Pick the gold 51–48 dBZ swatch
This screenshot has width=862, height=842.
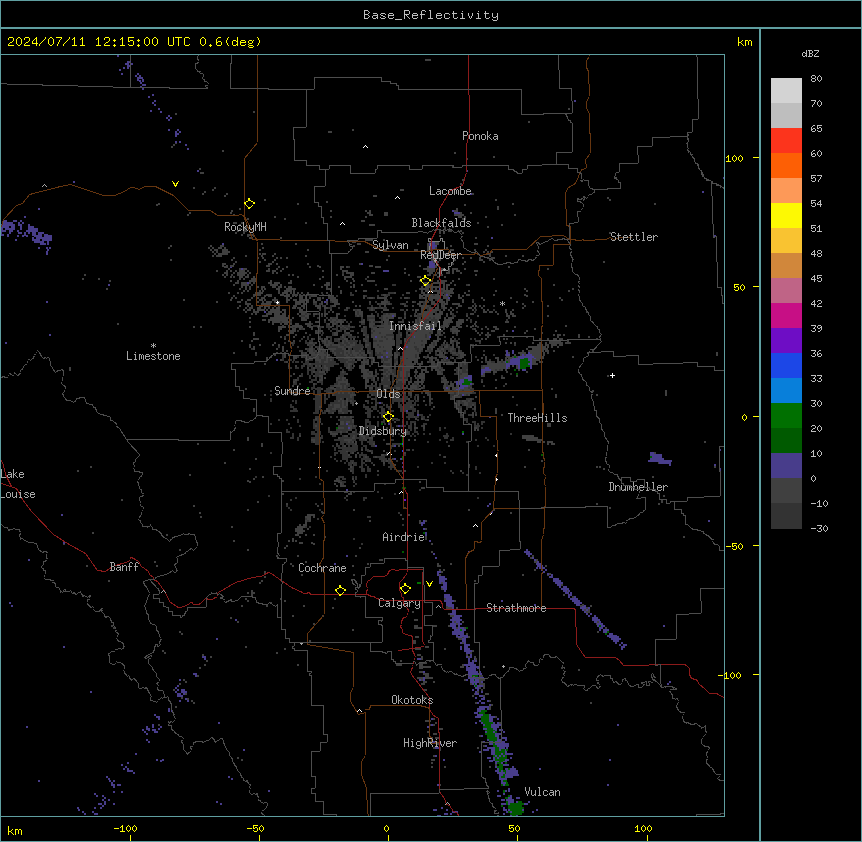pyautogui.click(x=786, y=241)
